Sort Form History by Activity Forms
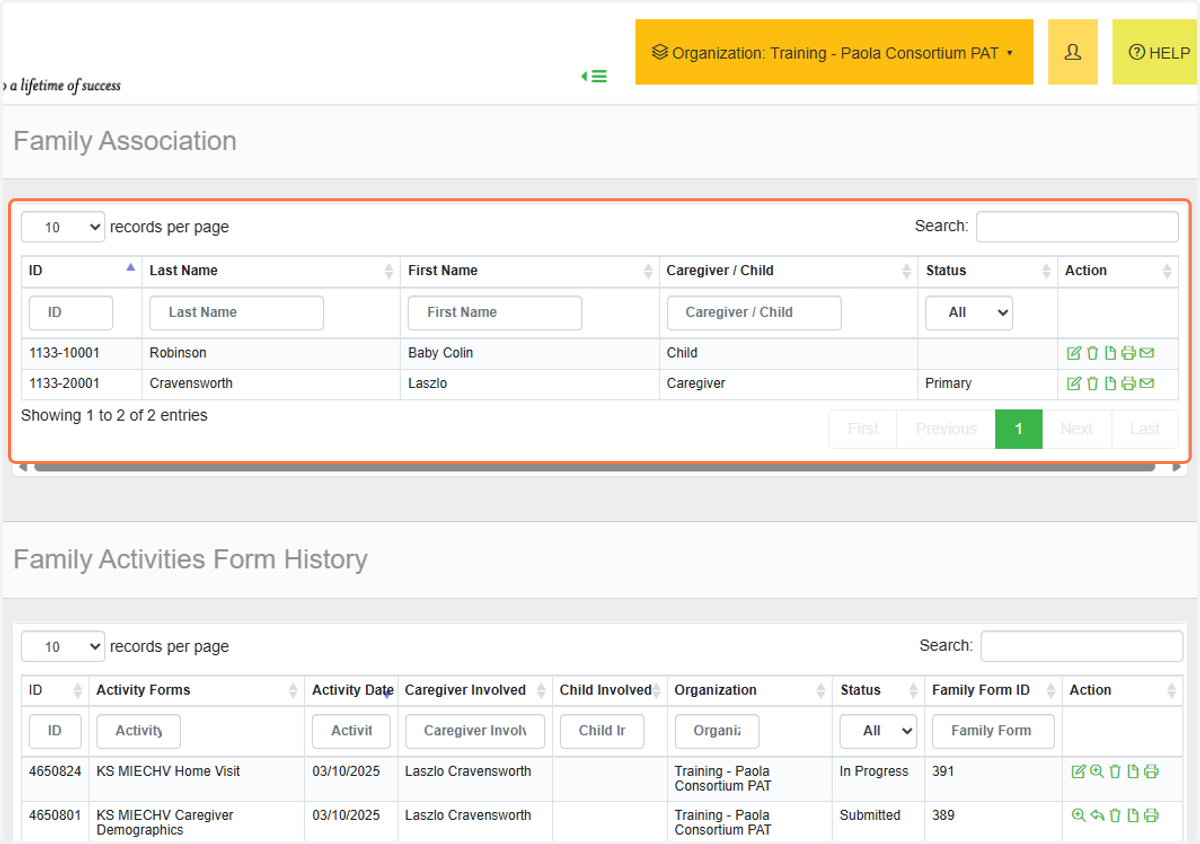The width and height of the screenshot is (1200, 844). pyautogui.click(x=197, y=691)
